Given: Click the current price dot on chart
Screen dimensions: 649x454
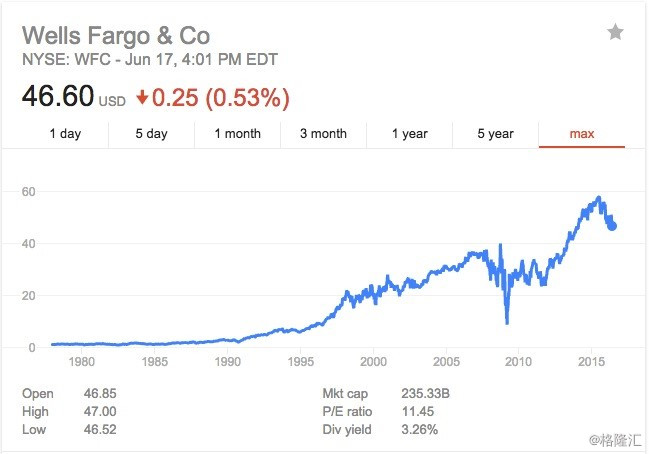Looking at the screenshot, I should pyautogui.click(x=612, y=226).
